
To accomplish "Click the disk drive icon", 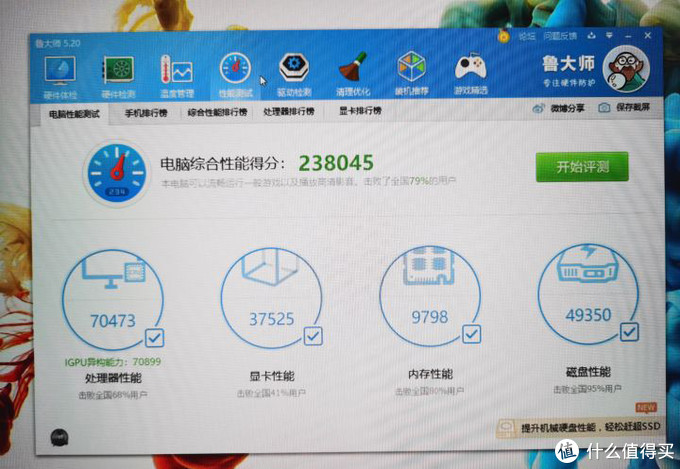I will tap(588, 264).
